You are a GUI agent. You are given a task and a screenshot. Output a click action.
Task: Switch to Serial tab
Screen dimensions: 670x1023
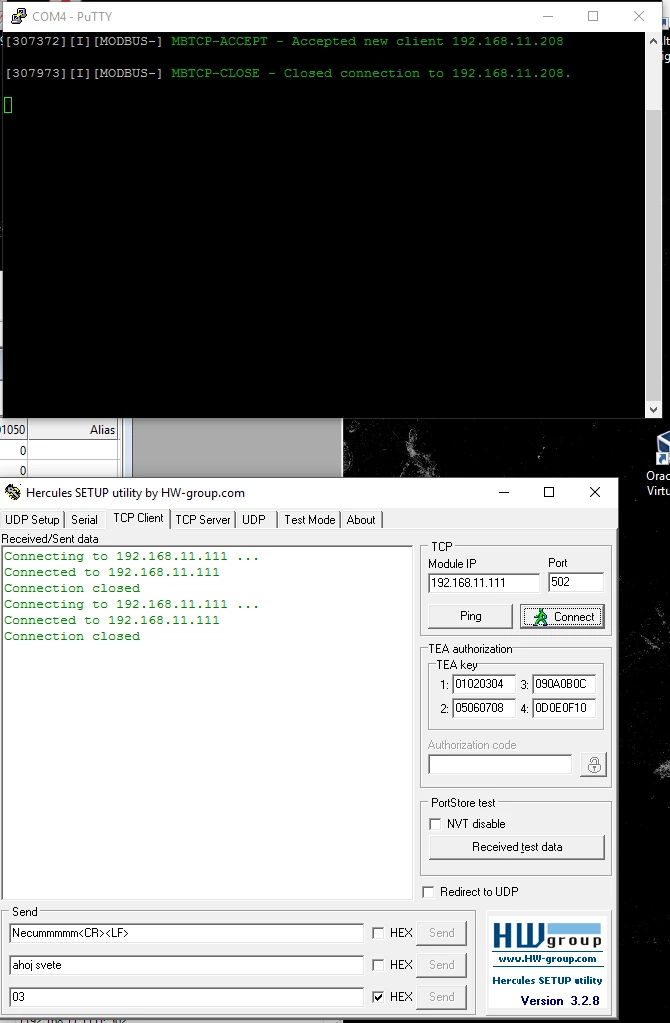[x=84, y=520]
